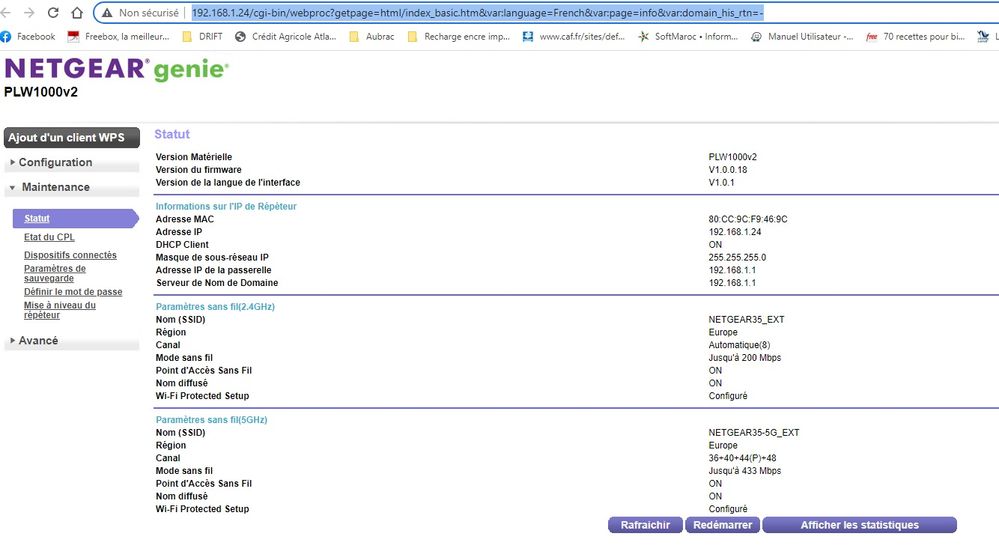Click the browser back arrow
This screenshot has width=999, height=554.
point(7,13)
